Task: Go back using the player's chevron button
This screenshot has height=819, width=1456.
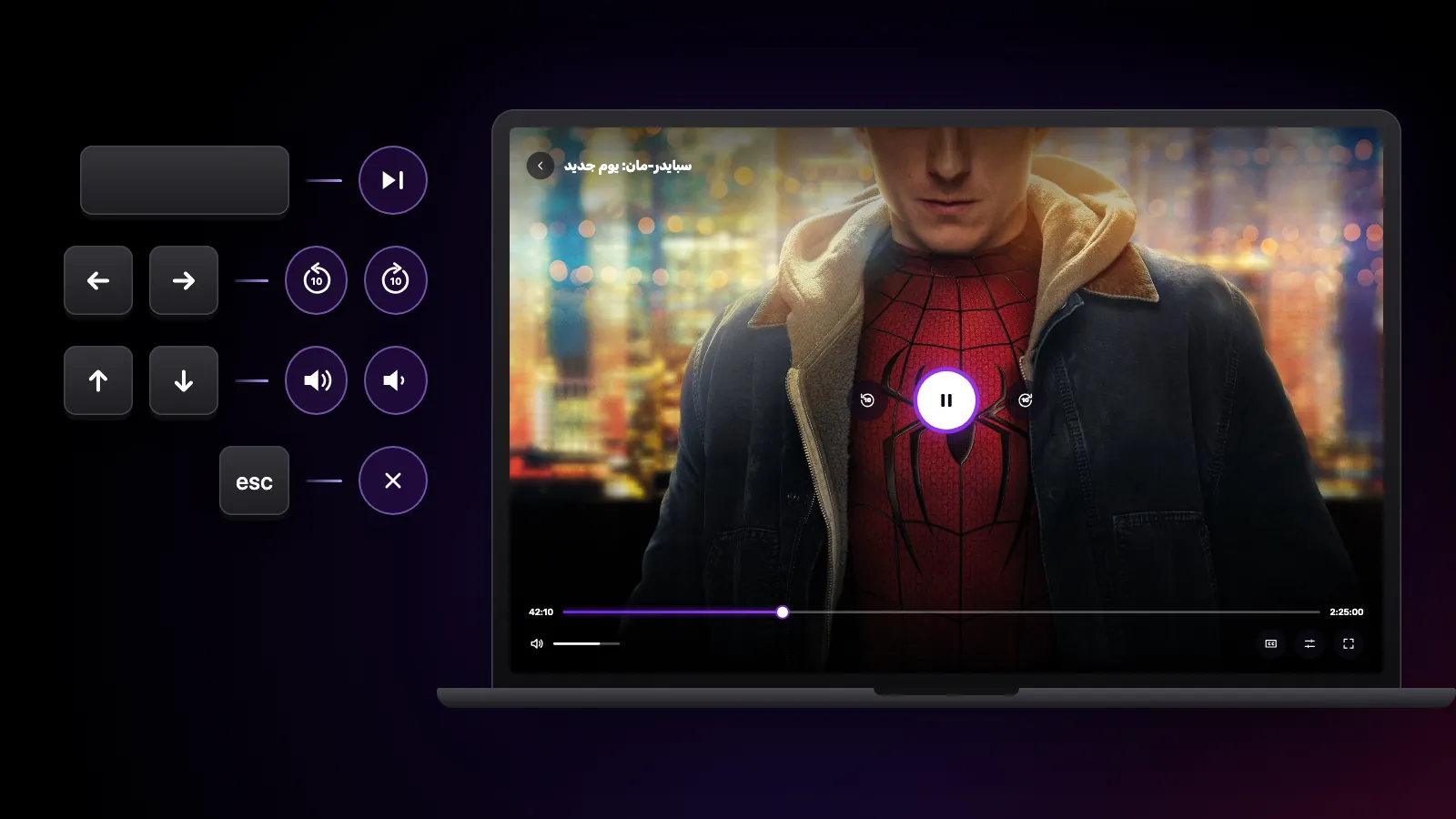Action: 541,166
